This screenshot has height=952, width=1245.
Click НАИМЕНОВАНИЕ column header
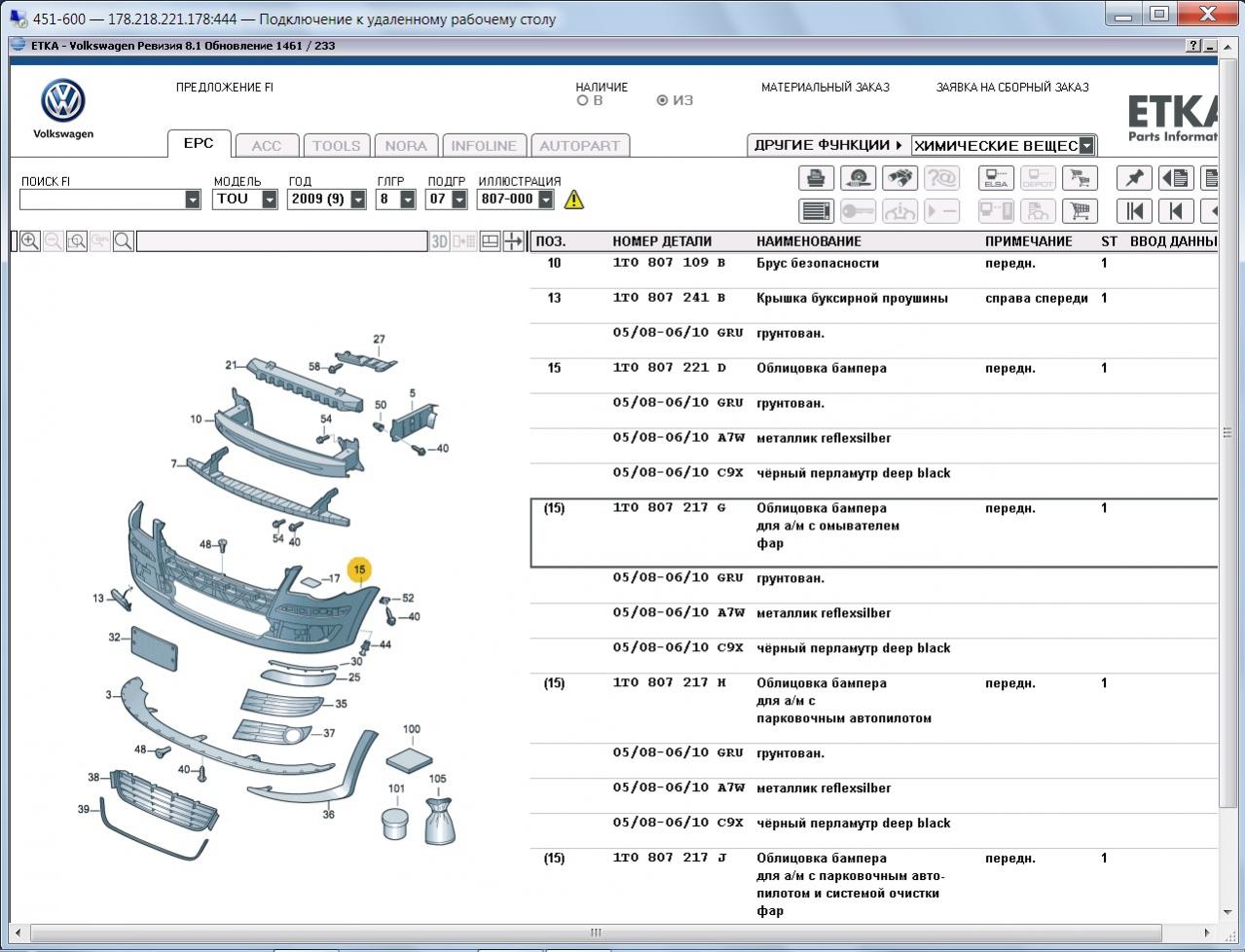pyautogui.click(x=809, y=241)
